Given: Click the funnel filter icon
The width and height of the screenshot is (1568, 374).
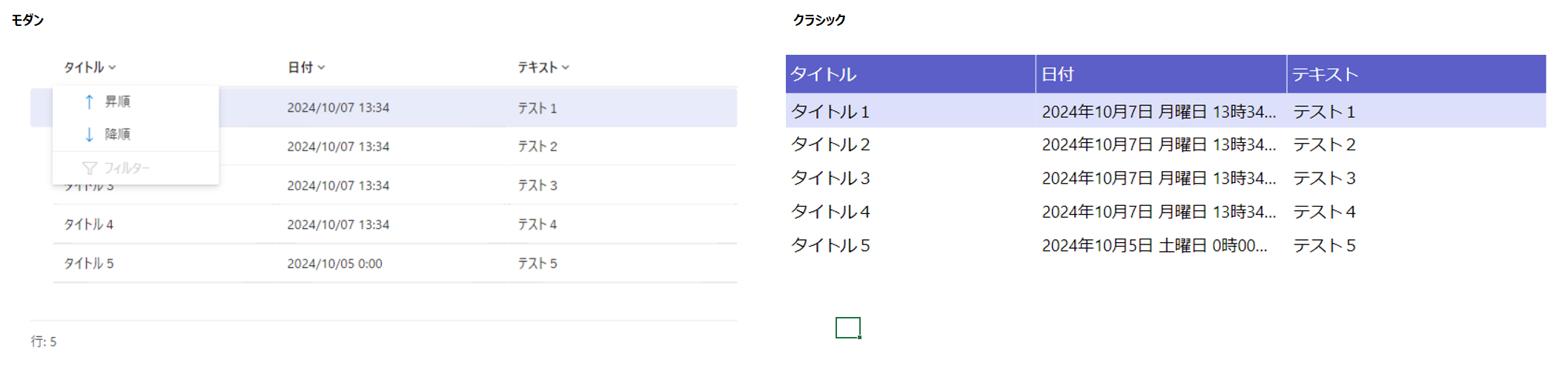Looking at the screenshot, I should (x=90, y=168).
